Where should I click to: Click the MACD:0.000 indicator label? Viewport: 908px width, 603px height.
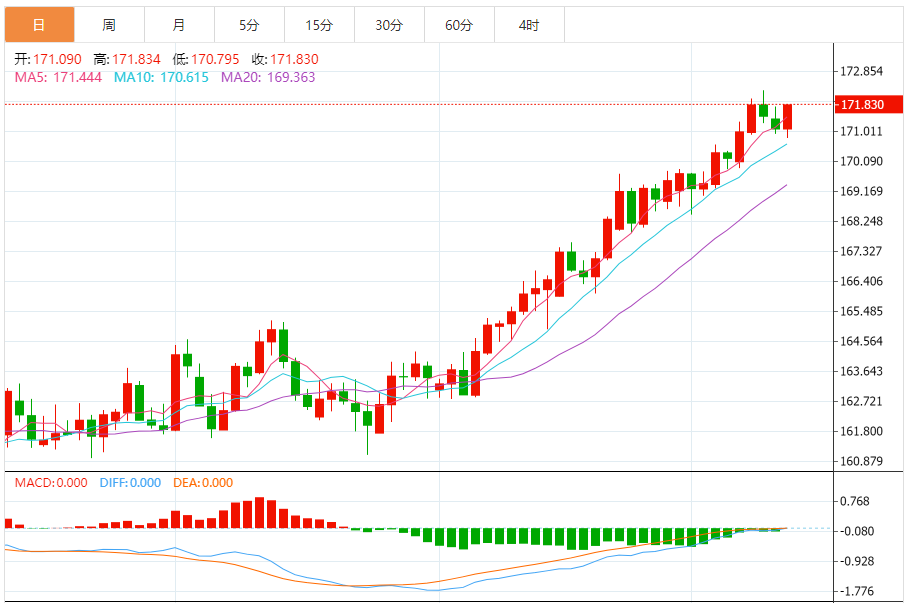(51, 483)
